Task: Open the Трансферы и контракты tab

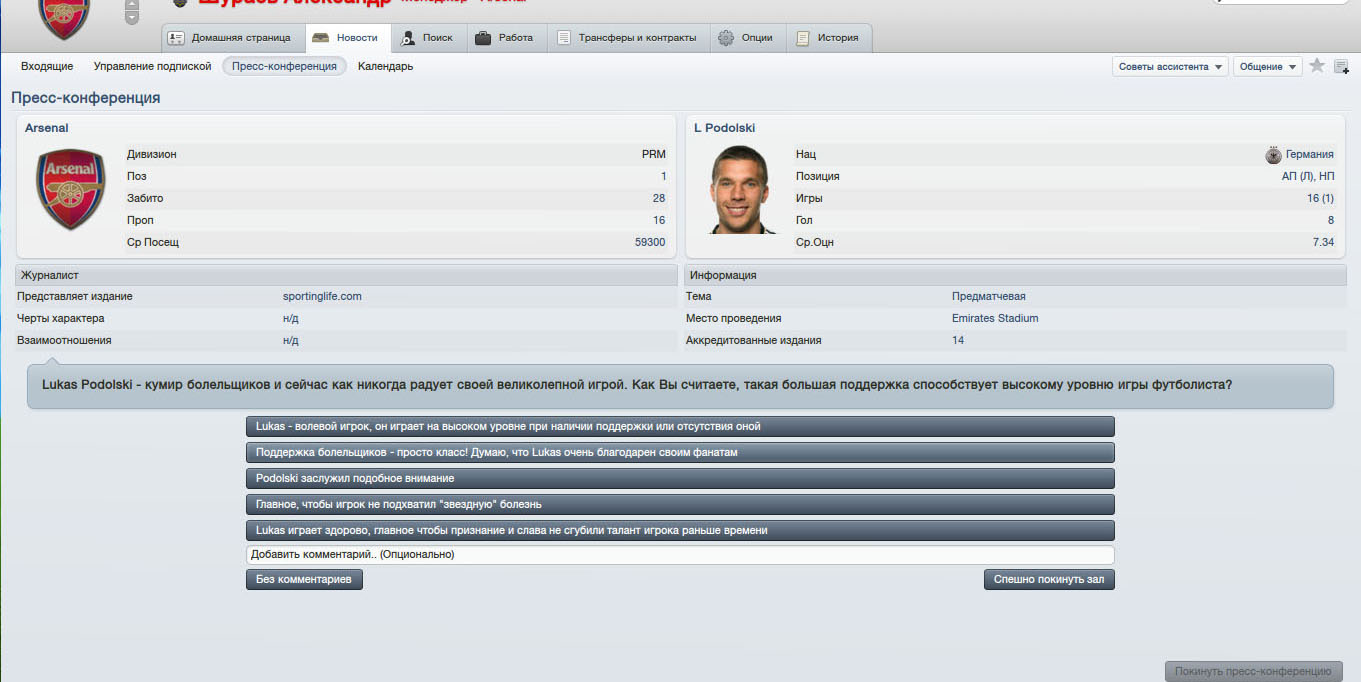Action: [627, 38]
